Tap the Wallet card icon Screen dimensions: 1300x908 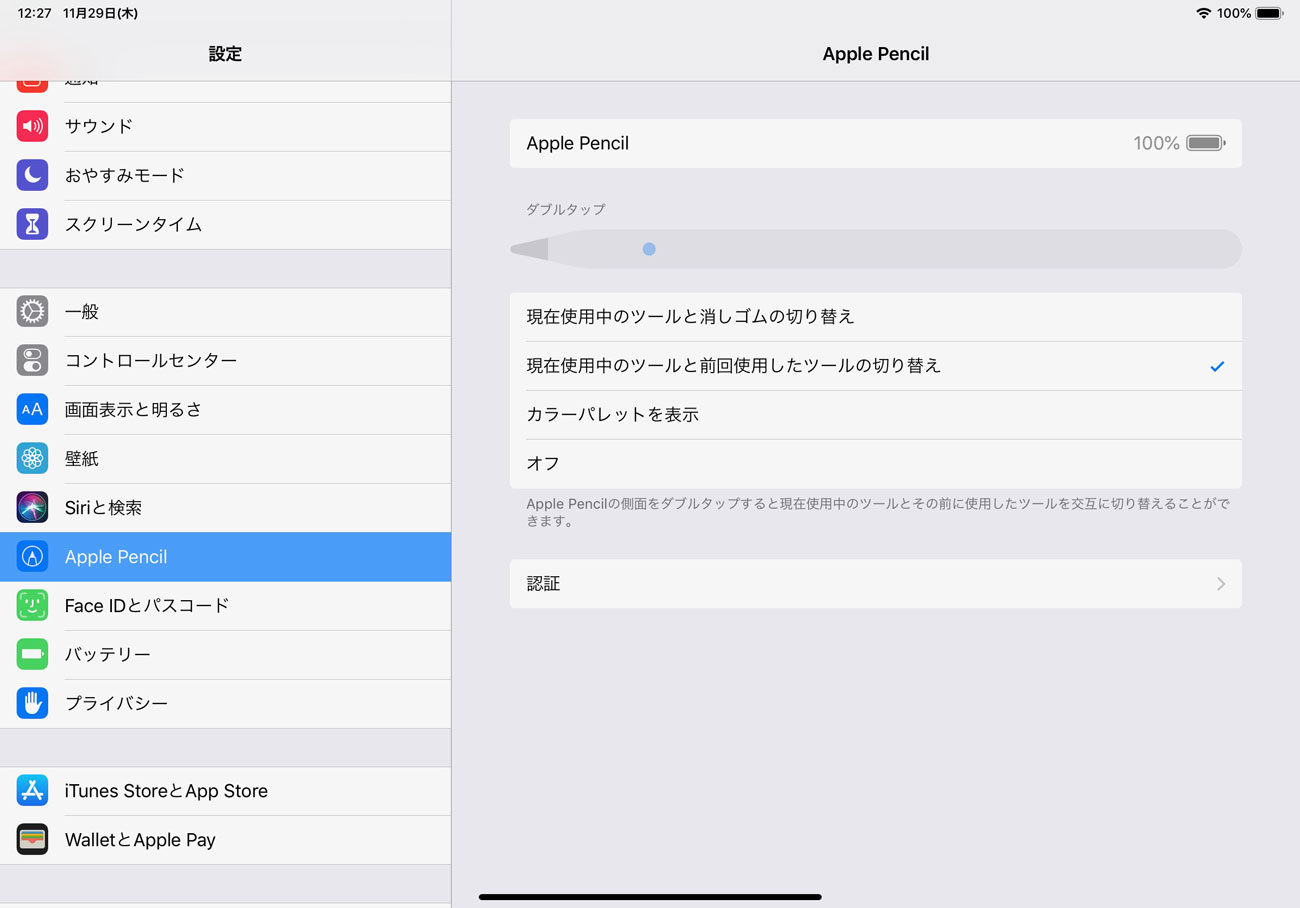(x=32, y=840)
